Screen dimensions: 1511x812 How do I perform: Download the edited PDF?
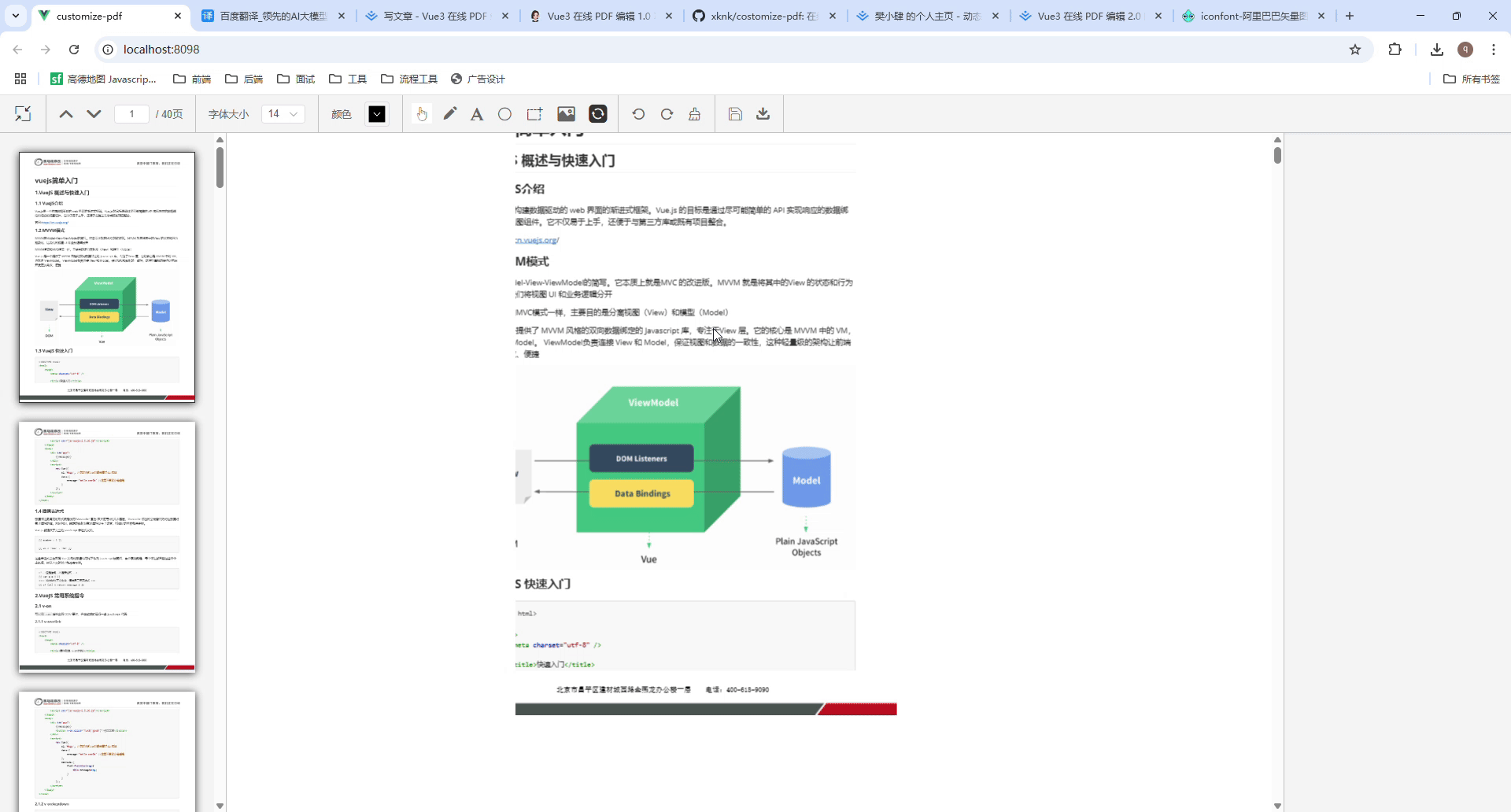tap(763, 113)
